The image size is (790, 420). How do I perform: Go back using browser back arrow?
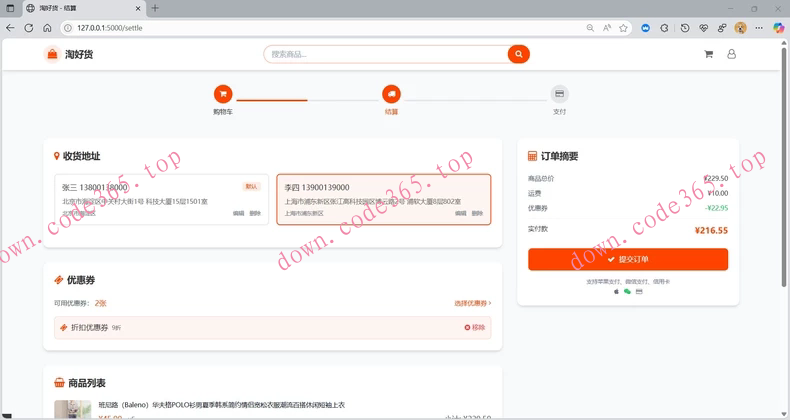tap(10, 28)
